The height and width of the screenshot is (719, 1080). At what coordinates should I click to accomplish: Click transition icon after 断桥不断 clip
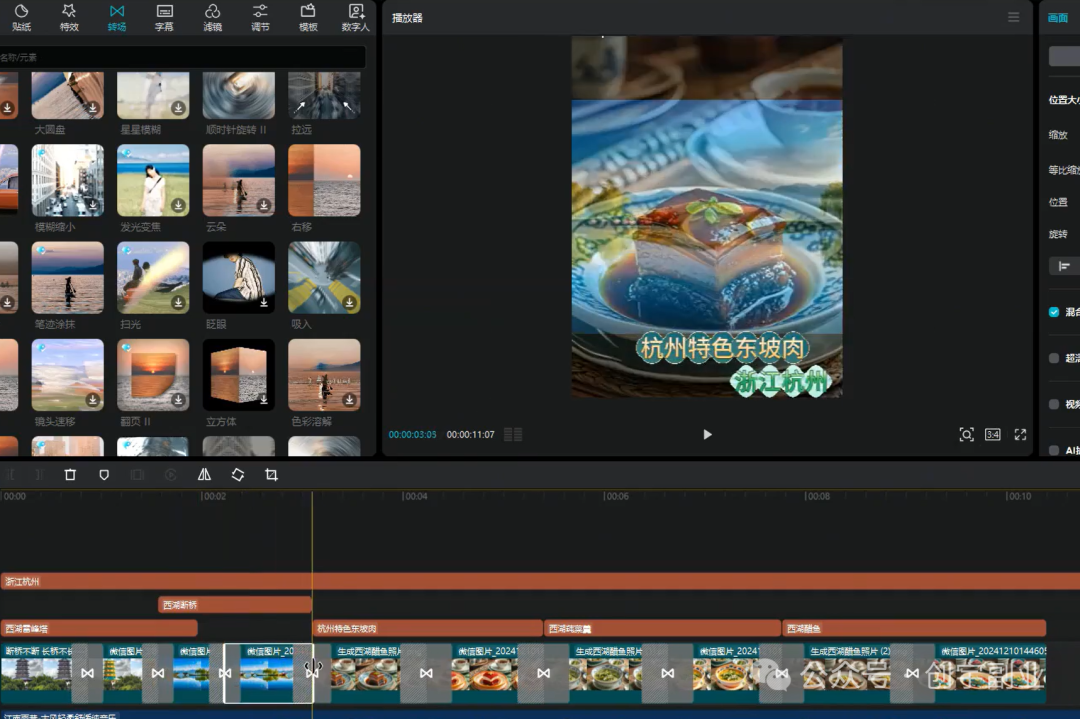87,673
